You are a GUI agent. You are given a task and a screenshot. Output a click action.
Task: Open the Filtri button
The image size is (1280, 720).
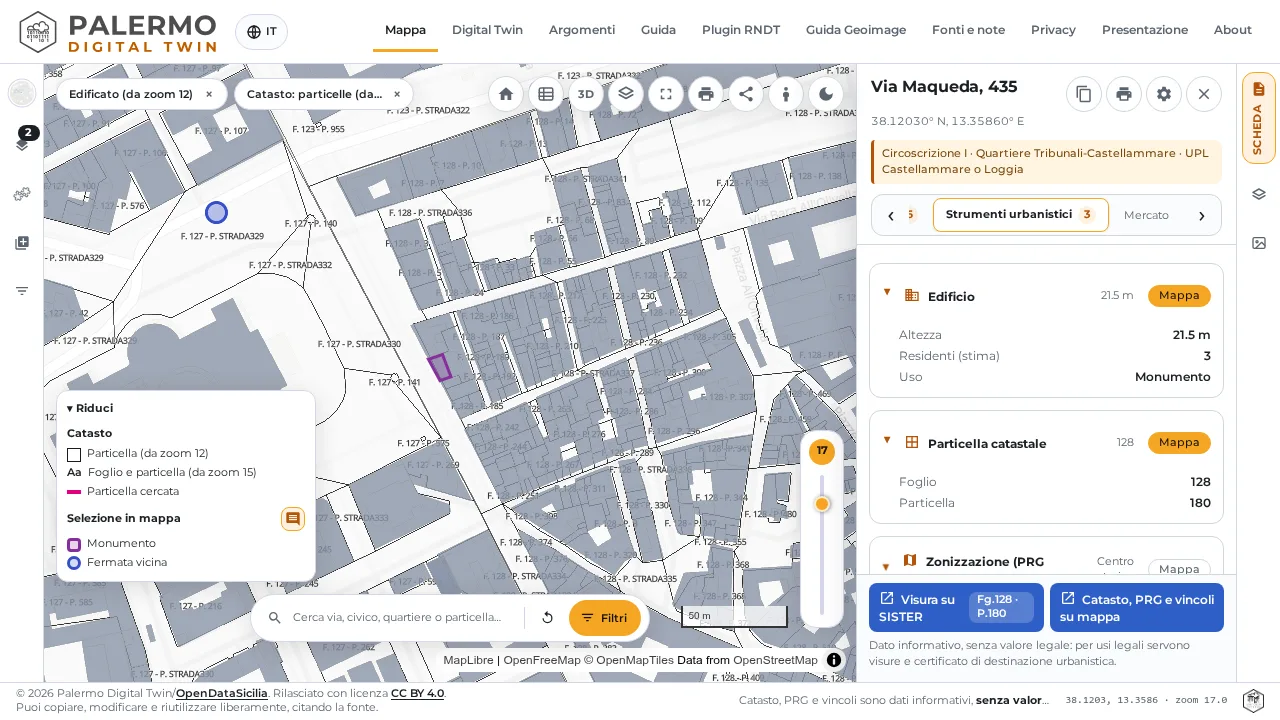pos(605,618)
